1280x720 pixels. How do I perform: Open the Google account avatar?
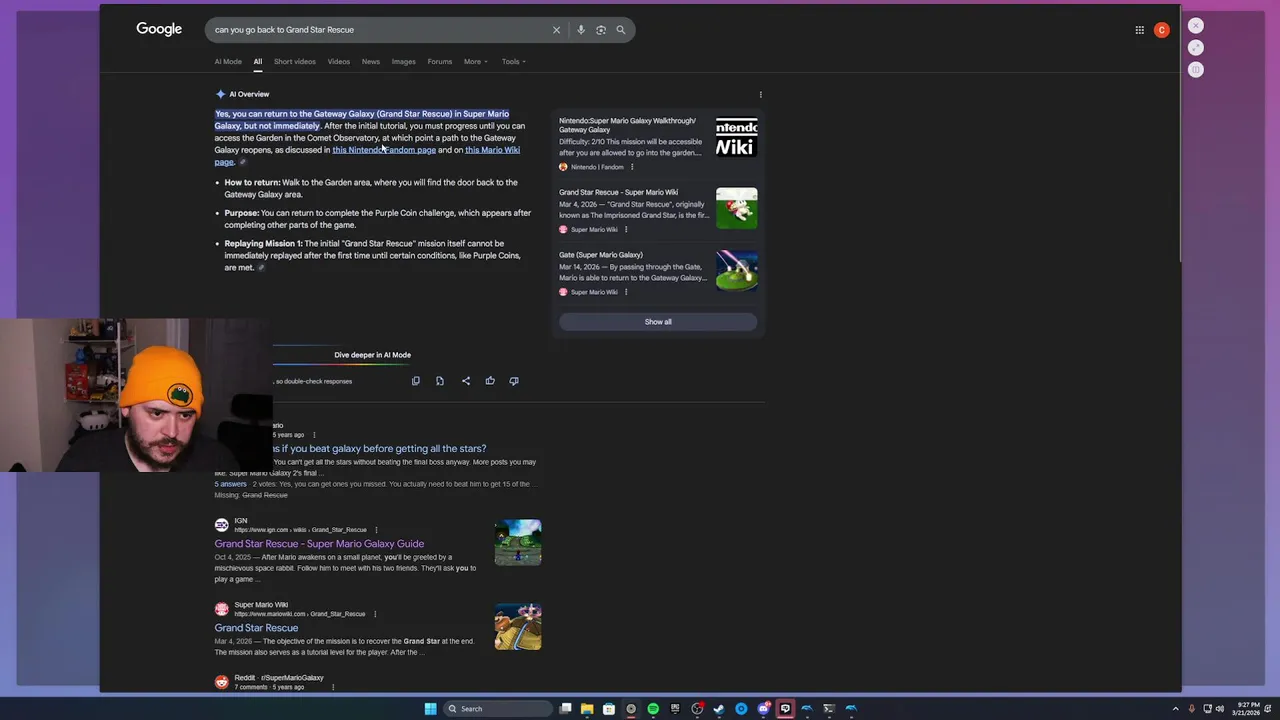1161,30
